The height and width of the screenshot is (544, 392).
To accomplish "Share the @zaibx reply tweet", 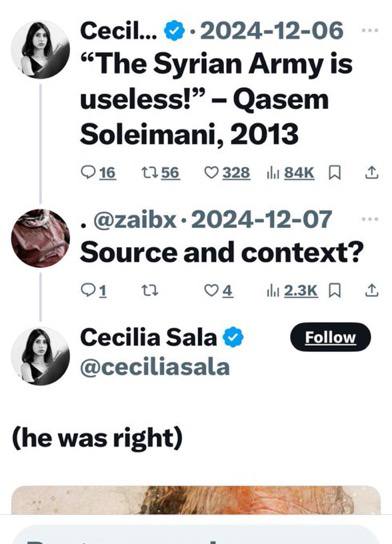I will [x=371, y=290].
